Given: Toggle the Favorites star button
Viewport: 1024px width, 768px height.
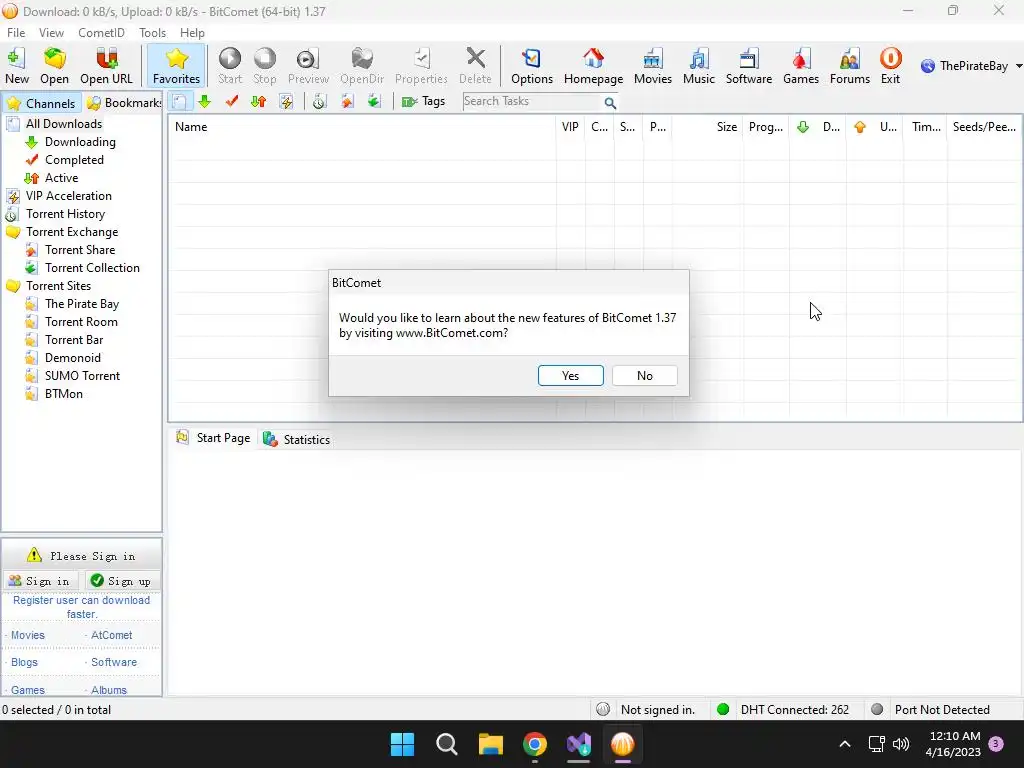Looking at the screenshot, I should [x=176, y=66].
